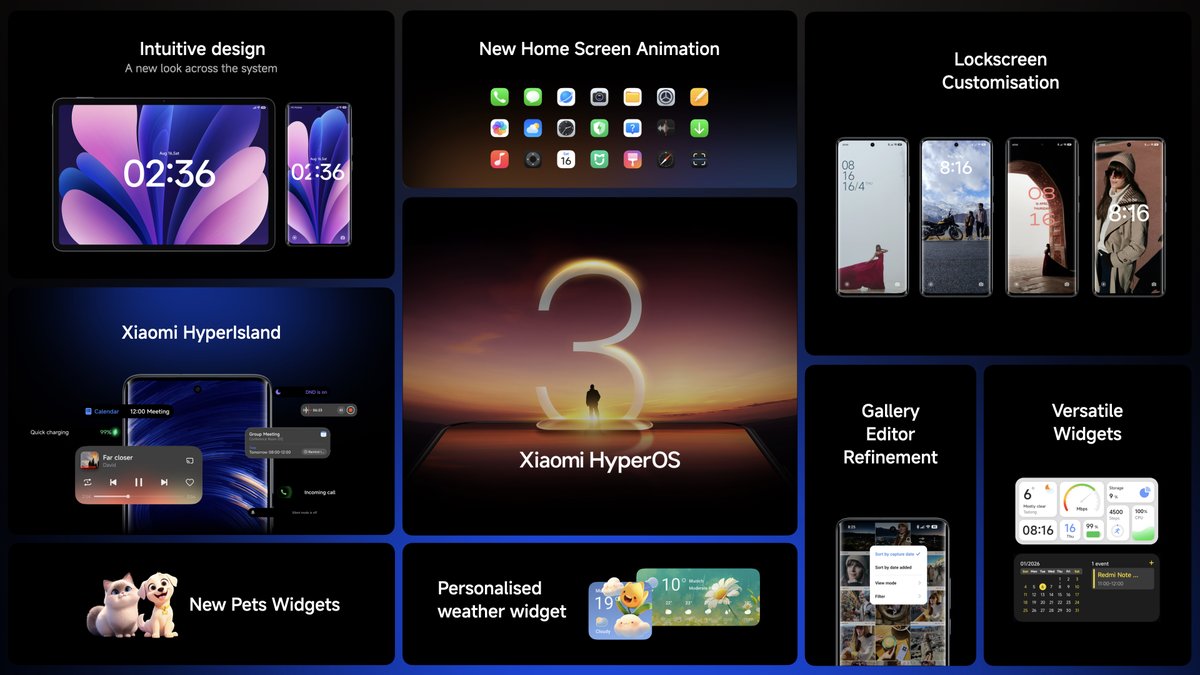Viewport: 1200px width, 675px height.
Task: Open the green Security shield icon
Action: pyautogui.click(x=599, y=128)
